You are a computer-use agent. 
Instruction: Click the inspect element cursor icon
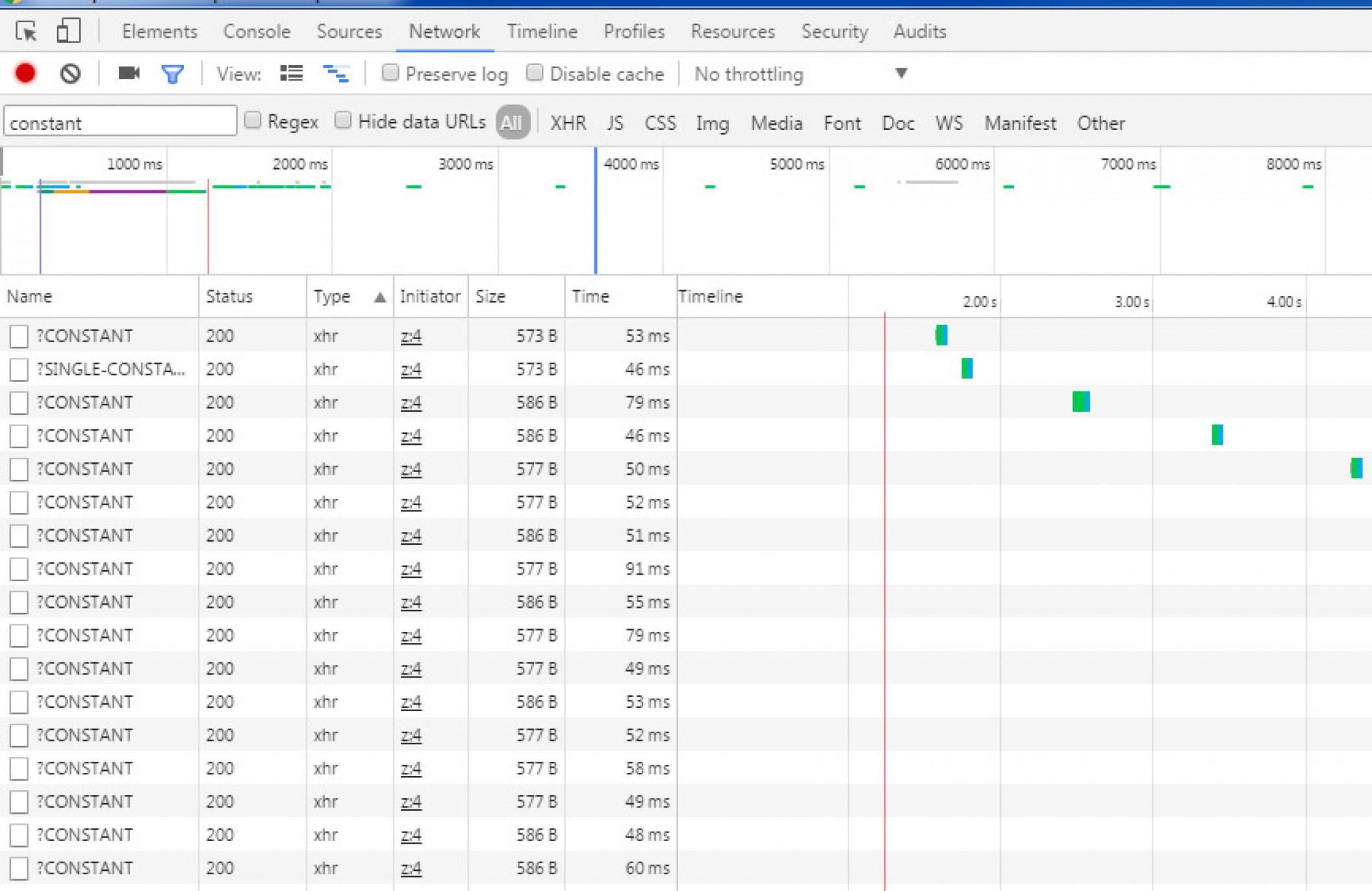point(27,31)
